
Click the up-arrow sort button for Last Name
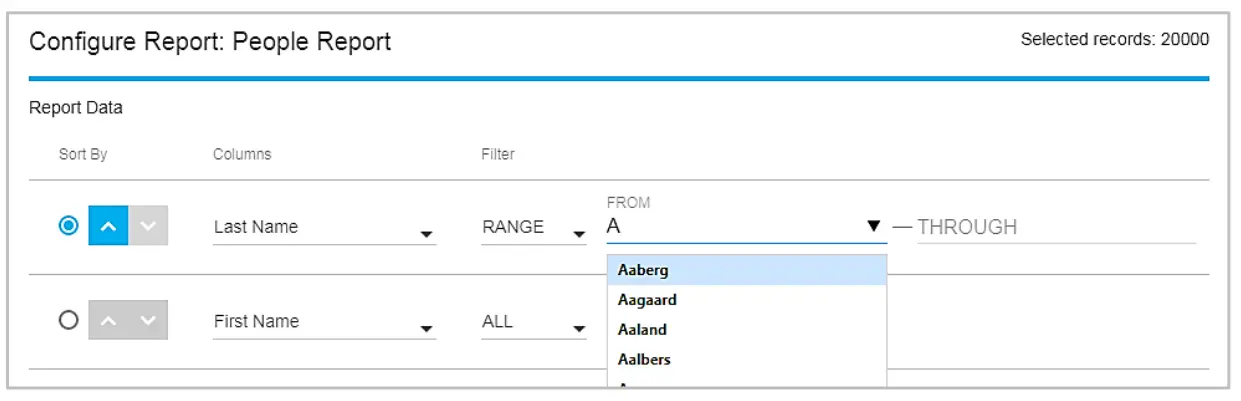(108, 227)
